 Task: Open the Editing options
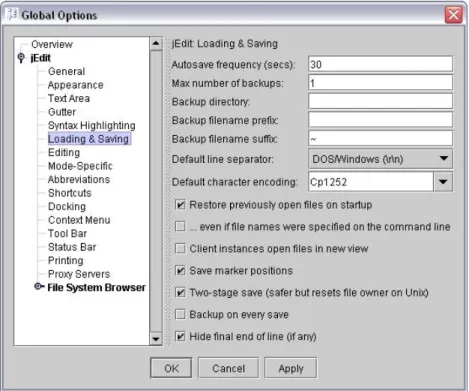pyautogui.click(x=64, y=152)
